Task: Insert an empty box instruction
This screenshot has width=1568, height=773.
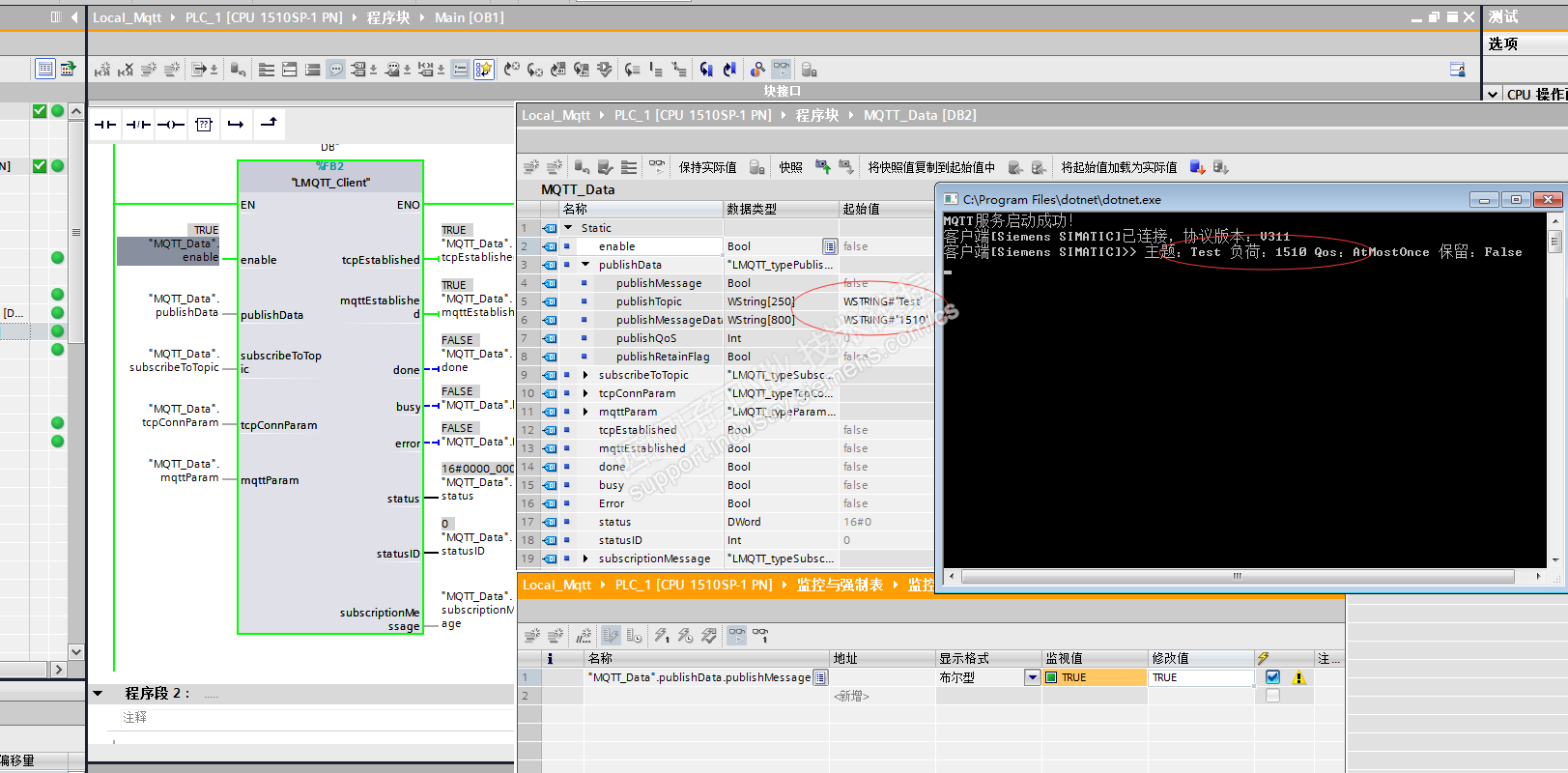Action: pos(204,125)
